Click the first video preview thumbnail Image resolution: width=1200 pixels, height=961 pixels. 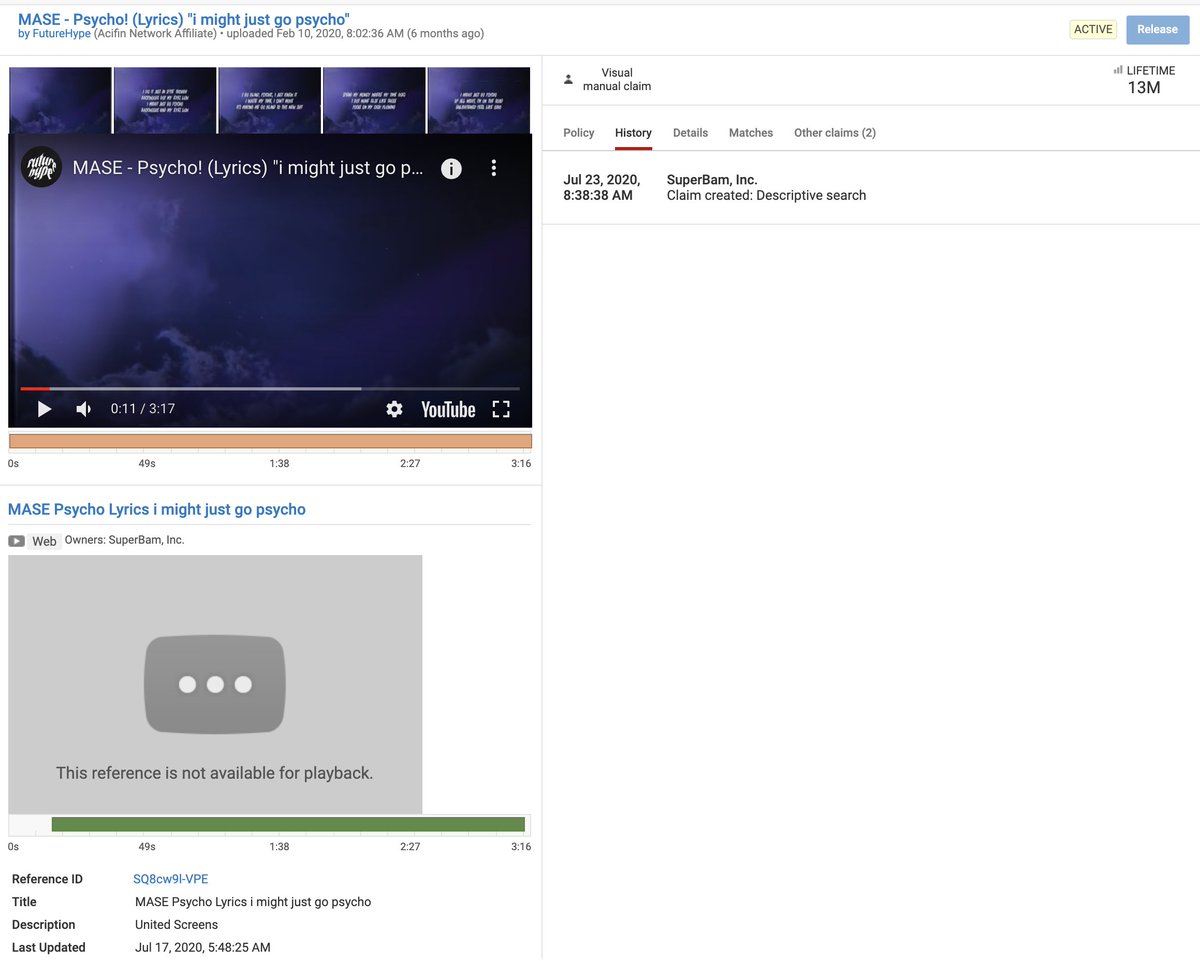[60, 100]
